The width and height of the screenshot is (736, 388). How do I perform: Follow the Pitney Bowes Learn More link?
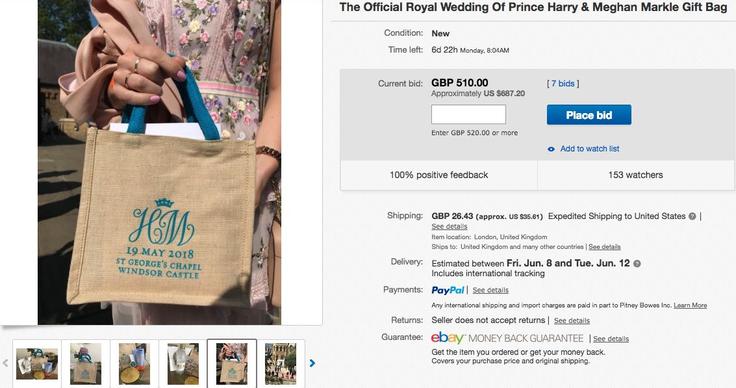[690, 305]
